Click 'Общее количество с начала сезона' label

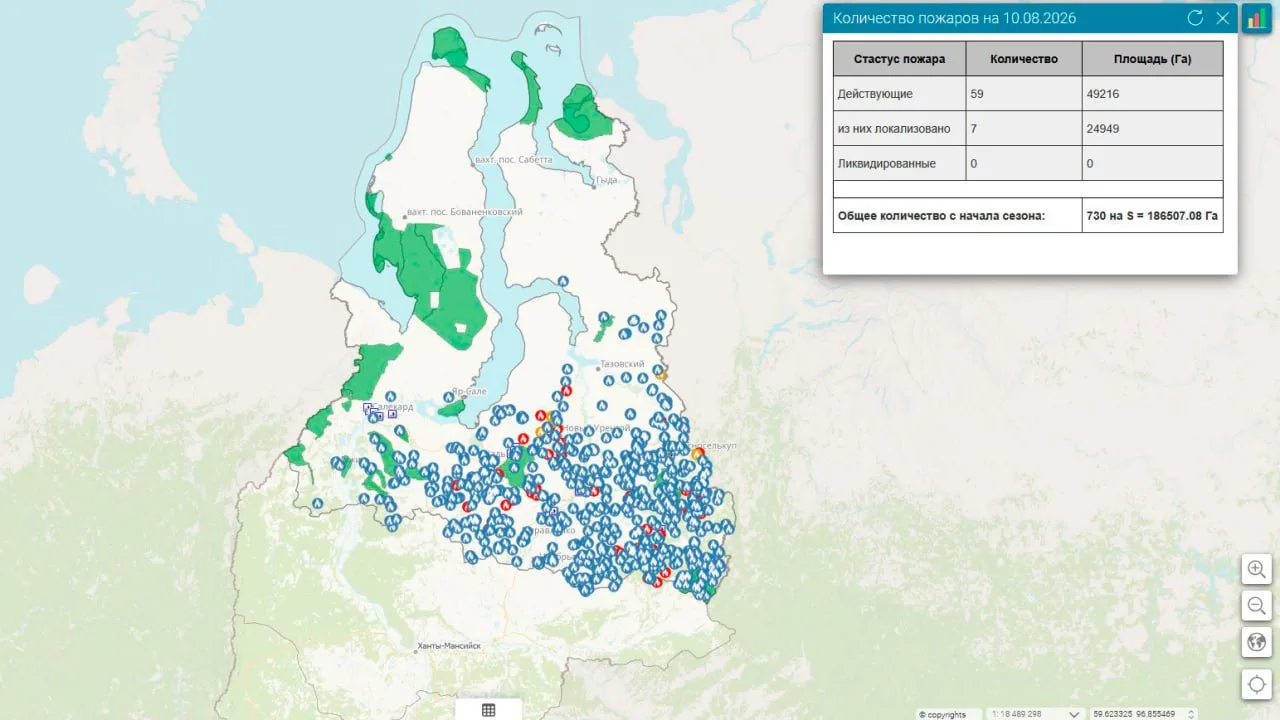(941, 215)
